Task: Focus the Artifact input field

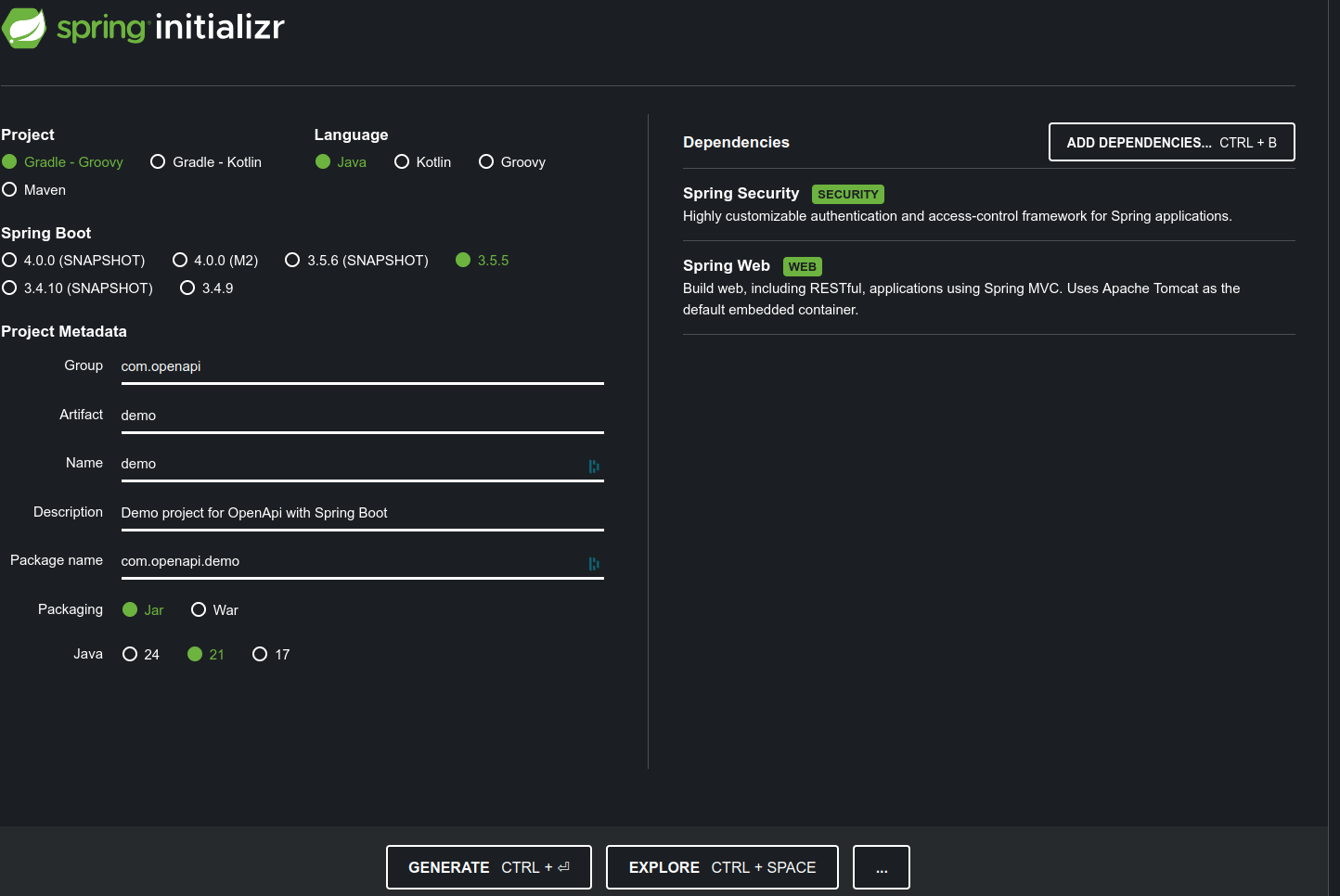Action: point(362,416)
